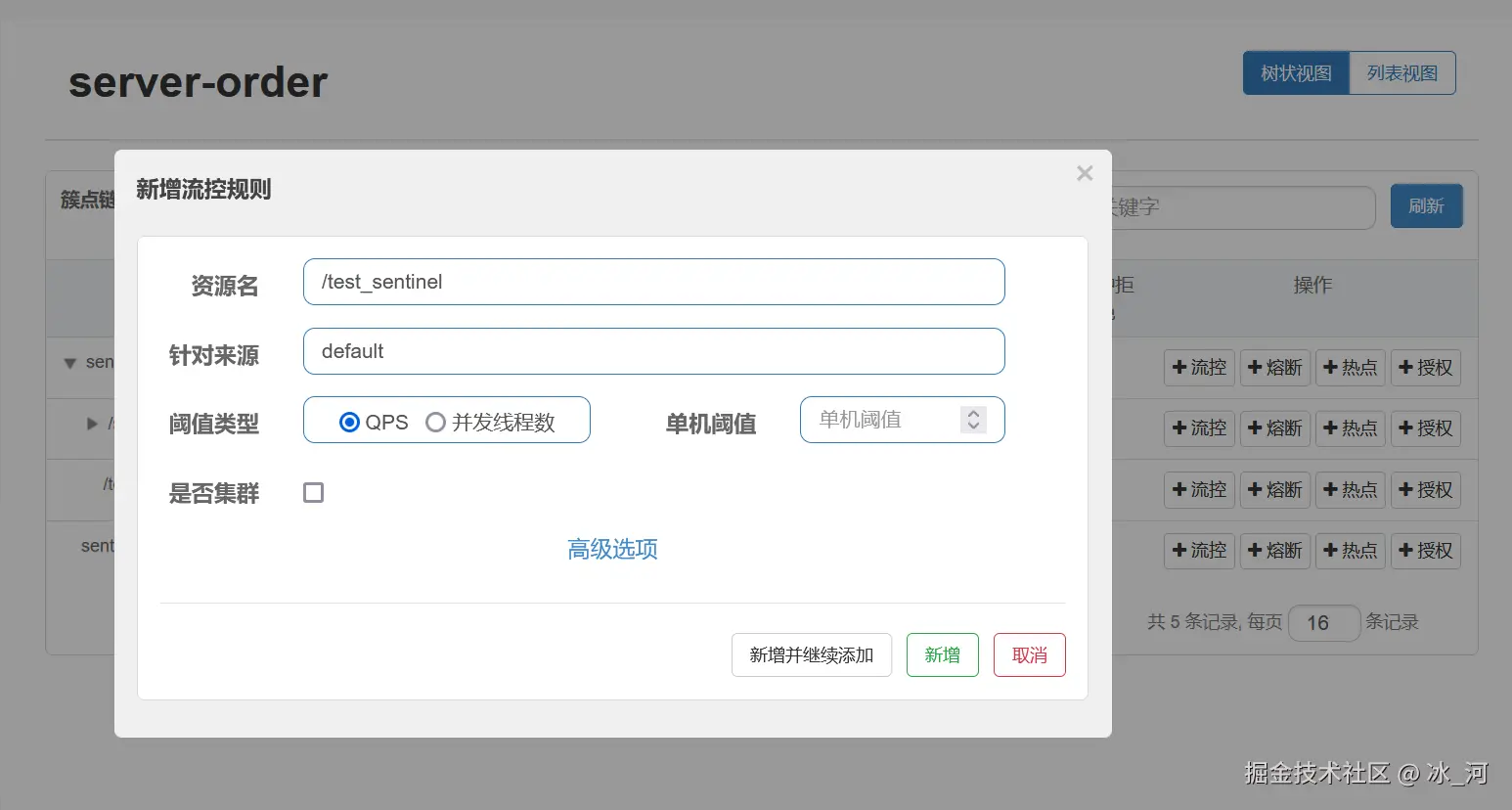Add 授权 rule in the fourth row

[1426, 551]
